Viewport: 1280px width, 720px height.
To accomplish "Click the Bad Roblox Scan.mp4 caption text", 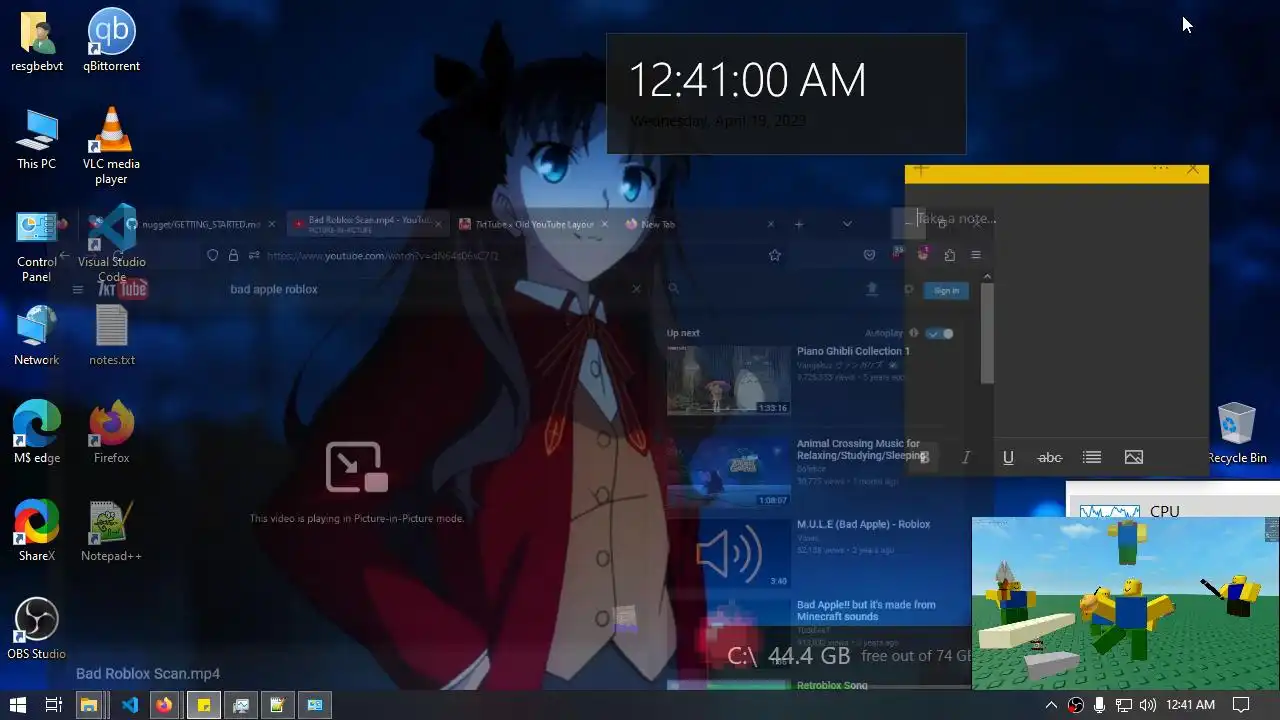I will (x=148, y=674).
